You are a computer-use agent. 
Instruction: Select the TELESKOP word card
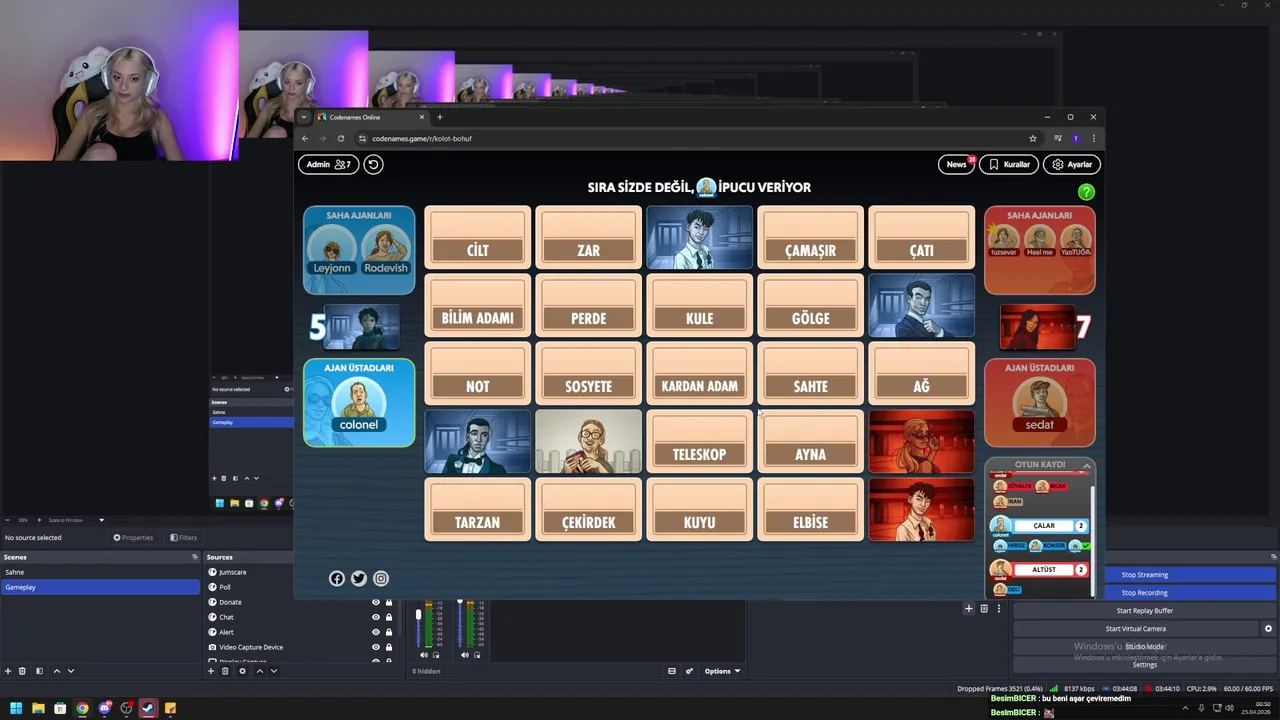click(699, 441)
